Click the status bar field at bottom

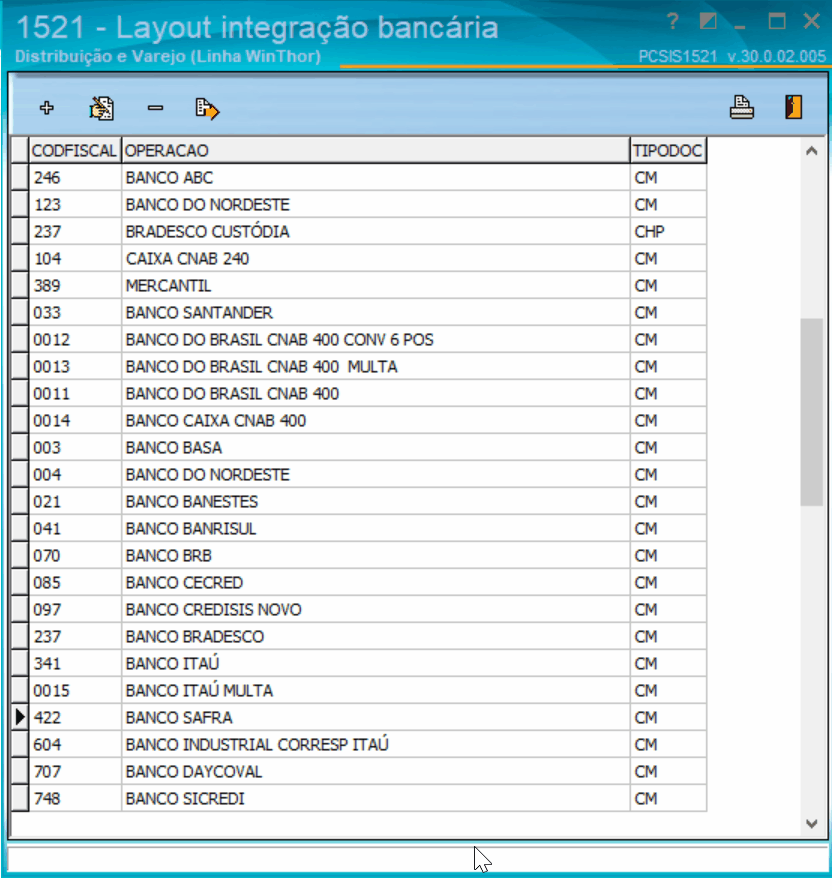[418, 859]
